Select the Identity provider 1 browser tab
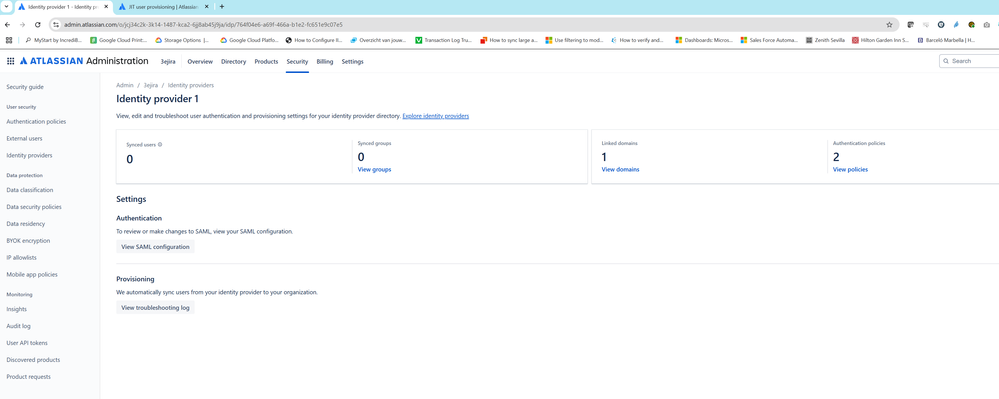 click(64, 6)
